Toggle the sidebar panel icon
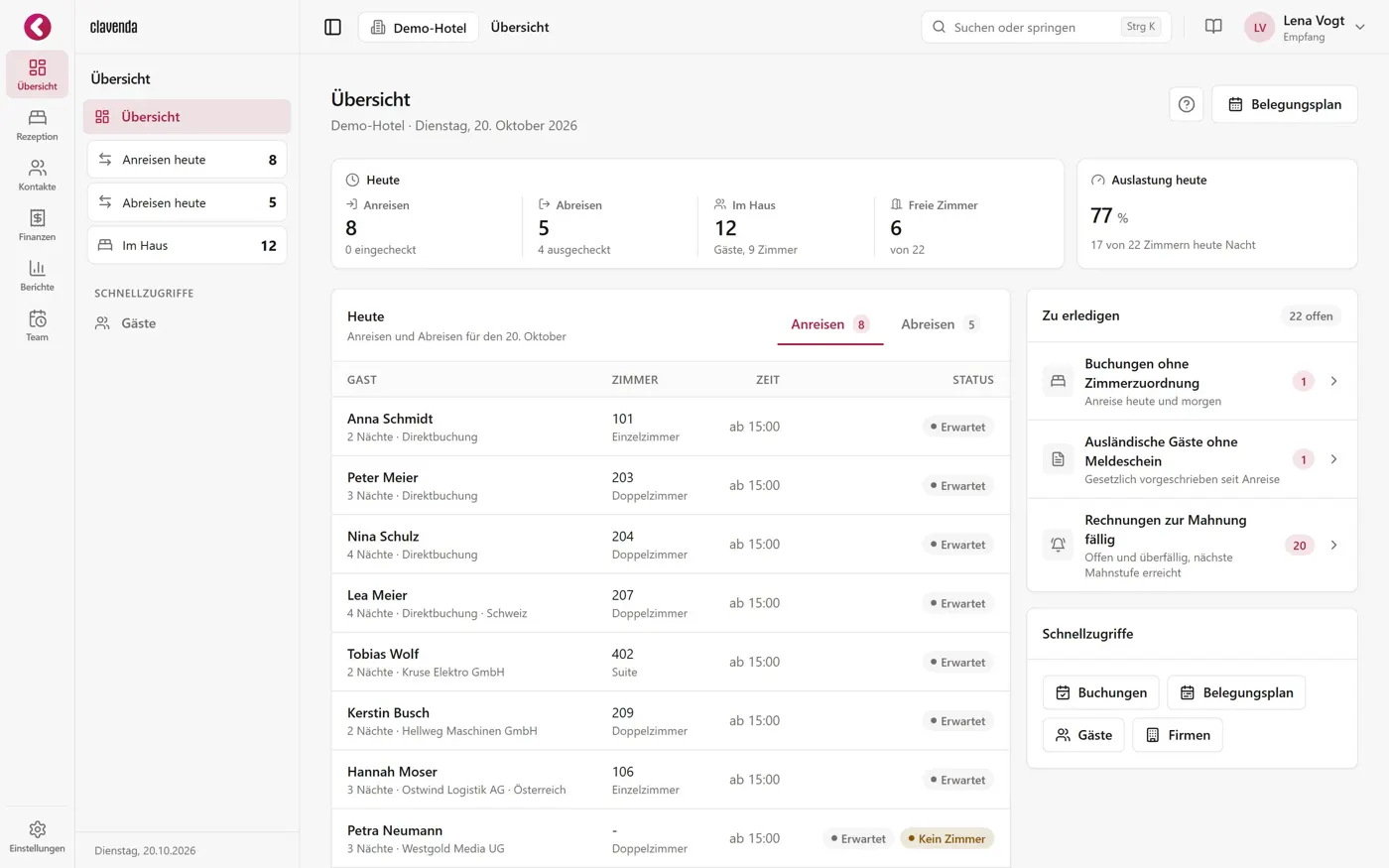The image size is (1389, 868). [333, 27]
